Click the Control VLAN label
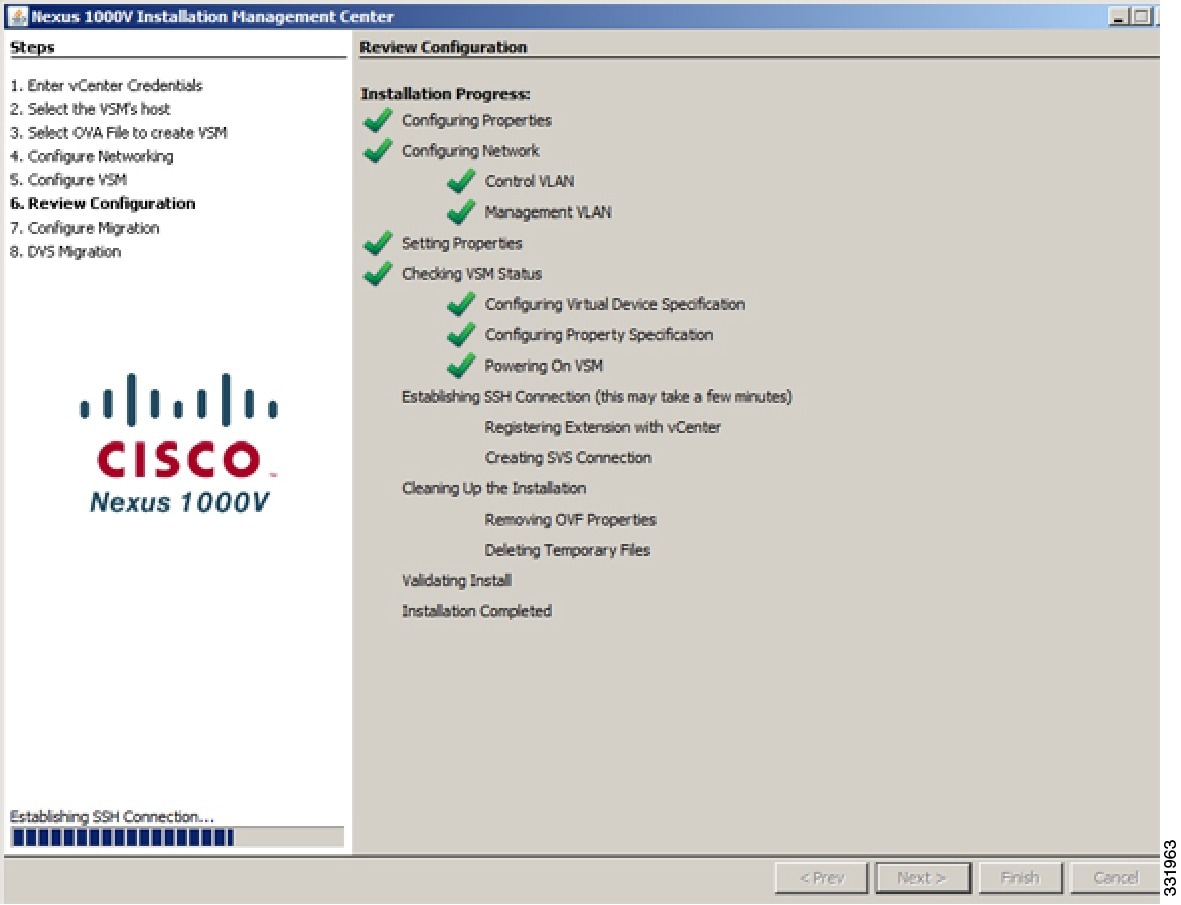 pos(529,181)
